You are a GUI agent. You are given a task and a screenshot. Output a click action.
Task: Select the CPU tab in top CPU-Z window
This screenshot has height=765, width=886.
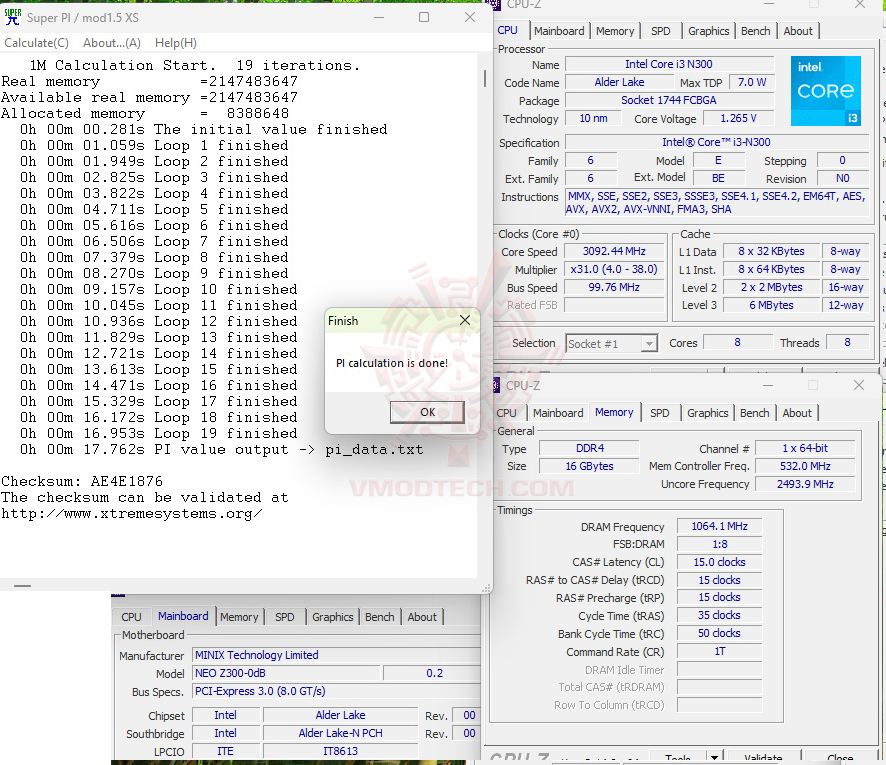tap(507, 31)
